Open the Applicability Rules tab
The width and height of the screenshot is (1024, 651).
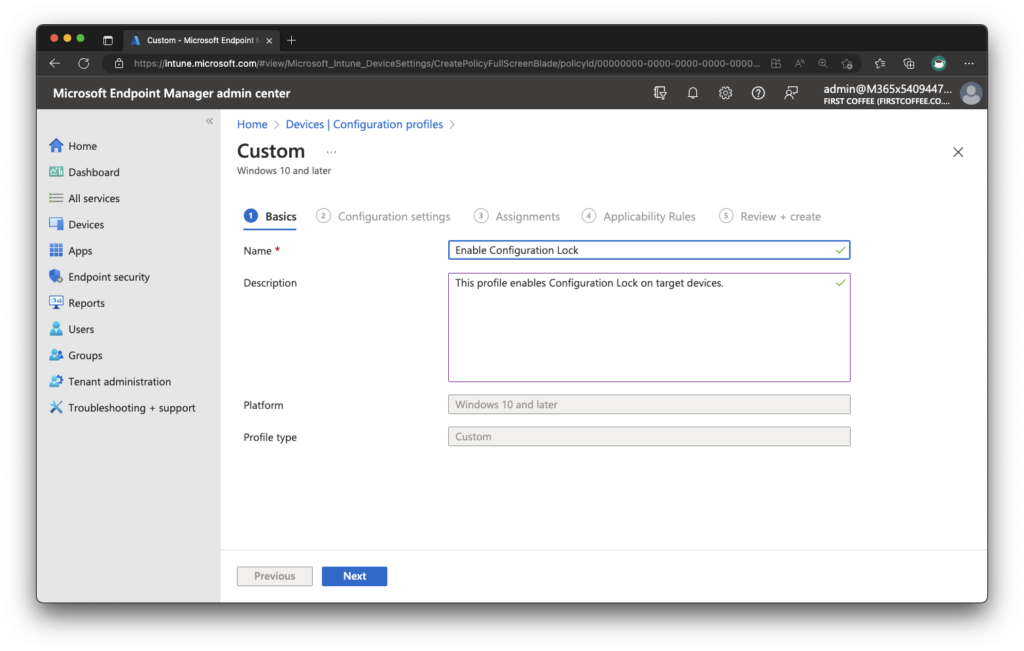pyautogui.click(x=639, y=217)
